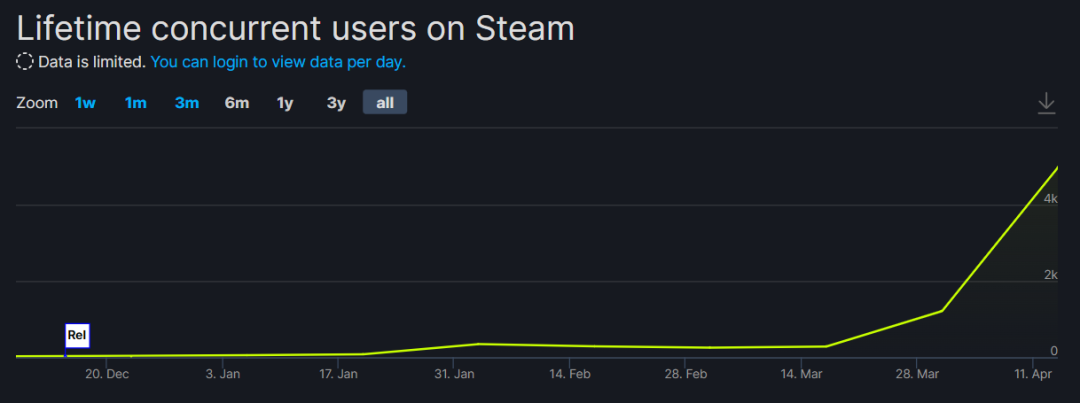Click the '28. Mar' axis label
Image resolution: width=1080 pixels, height=403 pixels.
point(917,375)
